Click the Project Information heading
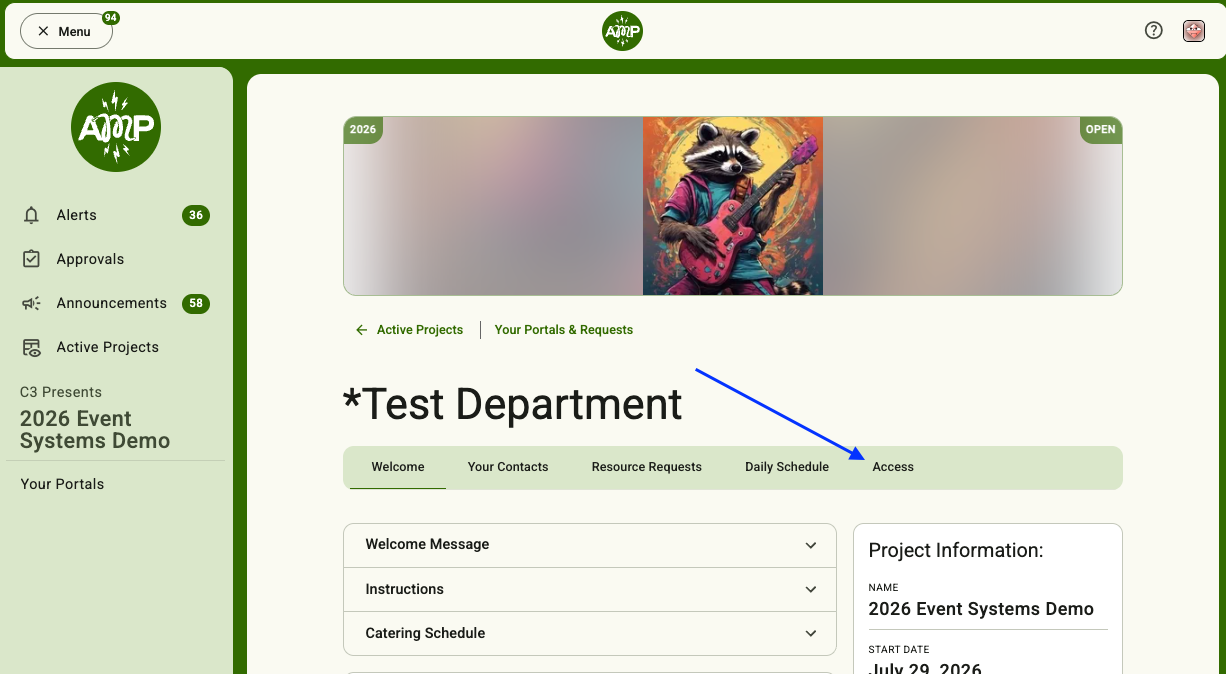Image resolution: width=1226 pixels, height=674 pixels. click(956, 550)
